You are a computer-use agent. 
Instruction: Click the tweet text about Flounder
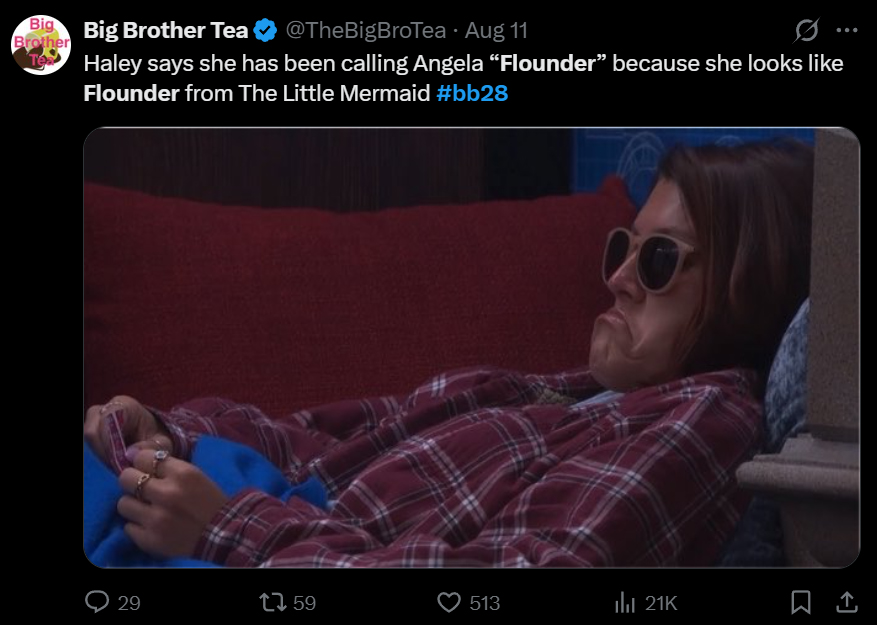[x=463, y=78]
